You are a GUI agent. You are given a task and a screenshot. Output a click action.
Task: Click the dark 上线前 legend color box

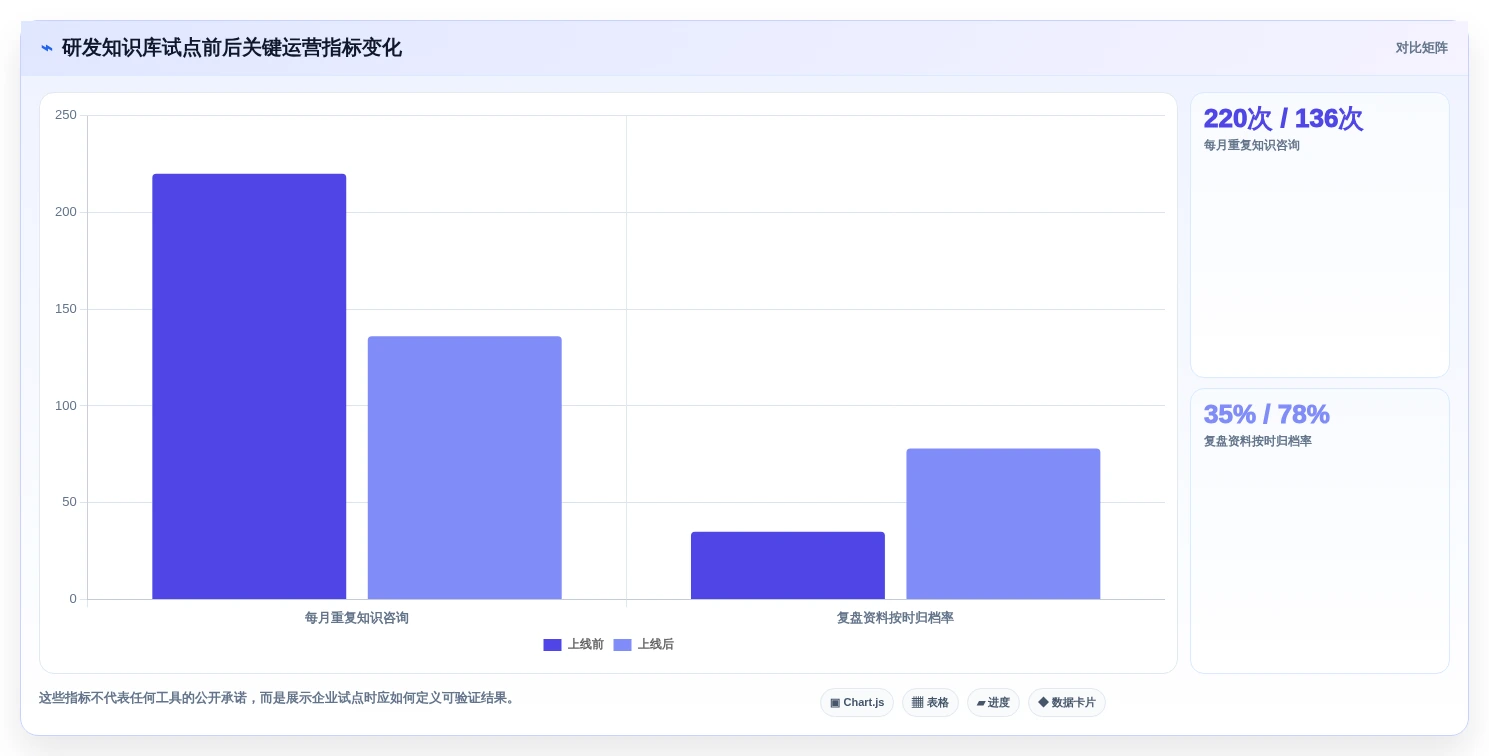coord(552,645)
